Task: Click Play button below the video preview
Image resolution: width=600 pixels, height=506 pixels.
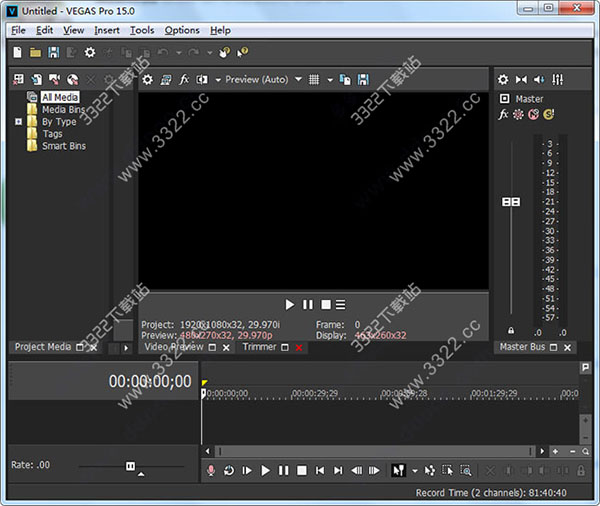Action: pyautogui.click(x=290, y=304)
